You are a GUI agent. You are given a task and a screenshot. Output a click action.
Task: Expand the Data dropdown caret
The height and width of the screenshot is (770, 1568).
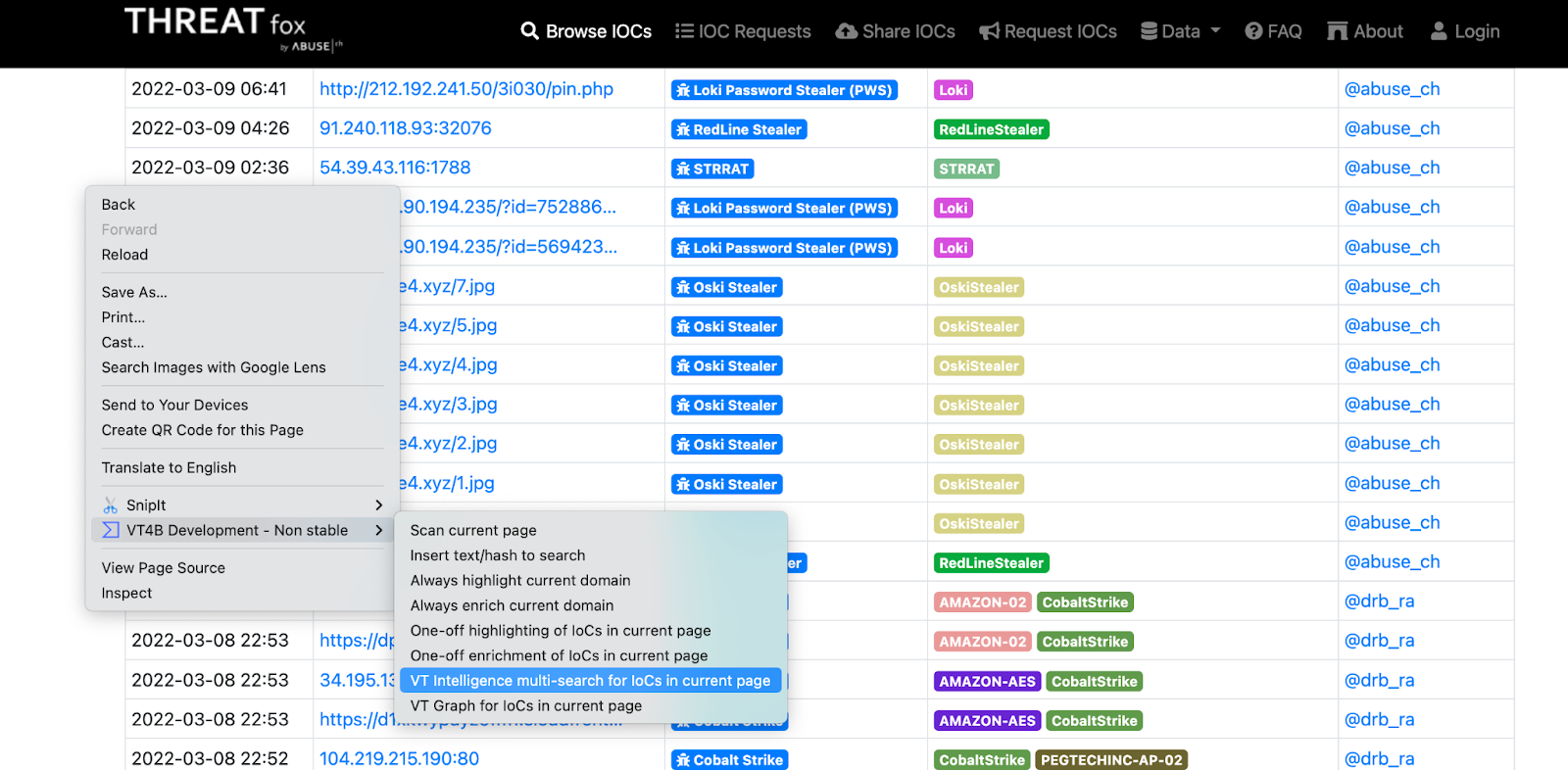(x=1215, y=30)
